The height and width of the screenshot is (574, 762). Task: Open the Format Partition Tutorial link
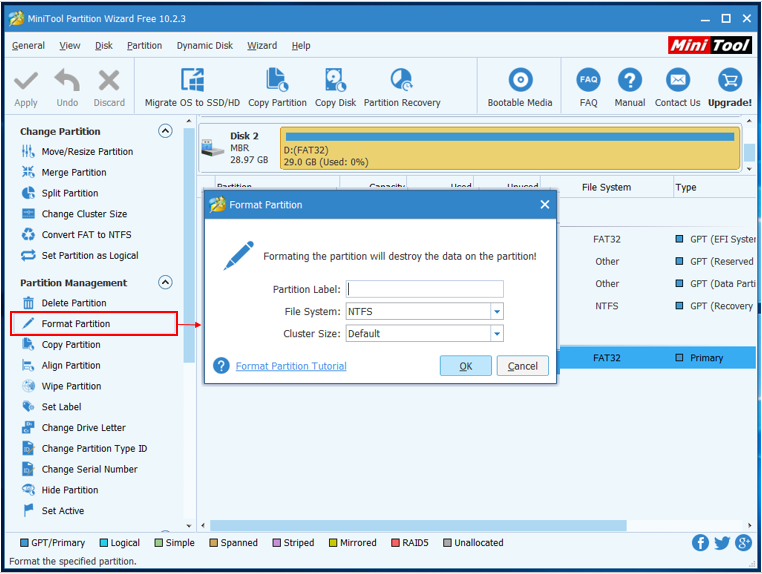tap(291, 366)
